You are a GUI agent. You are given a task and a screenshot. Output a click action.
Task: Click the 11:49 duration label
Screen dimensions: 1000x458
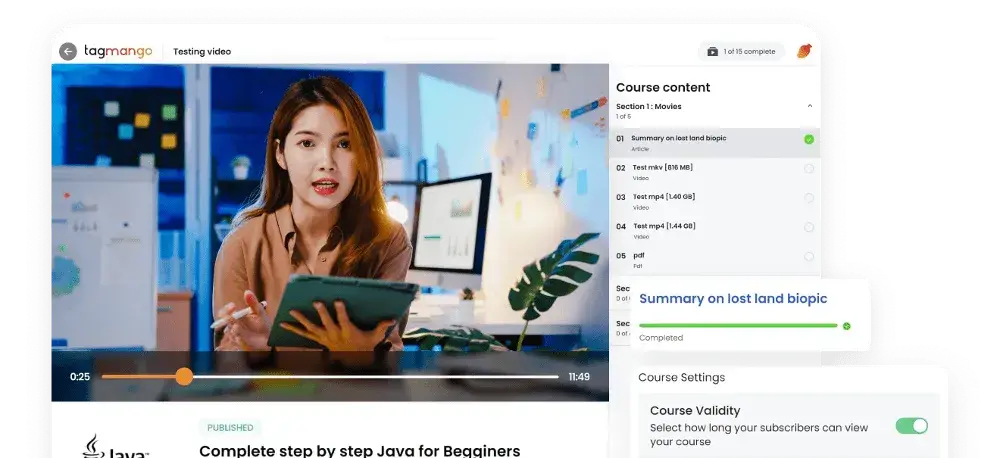(579, 377)
